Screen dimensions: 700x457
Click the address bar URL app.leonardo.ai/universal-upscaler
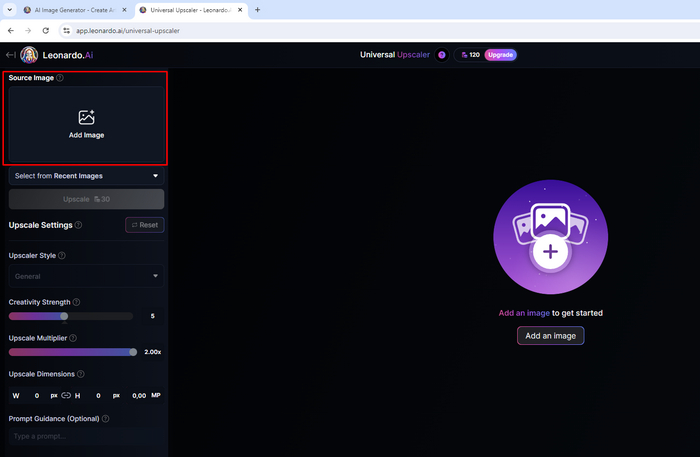[128, 31]
